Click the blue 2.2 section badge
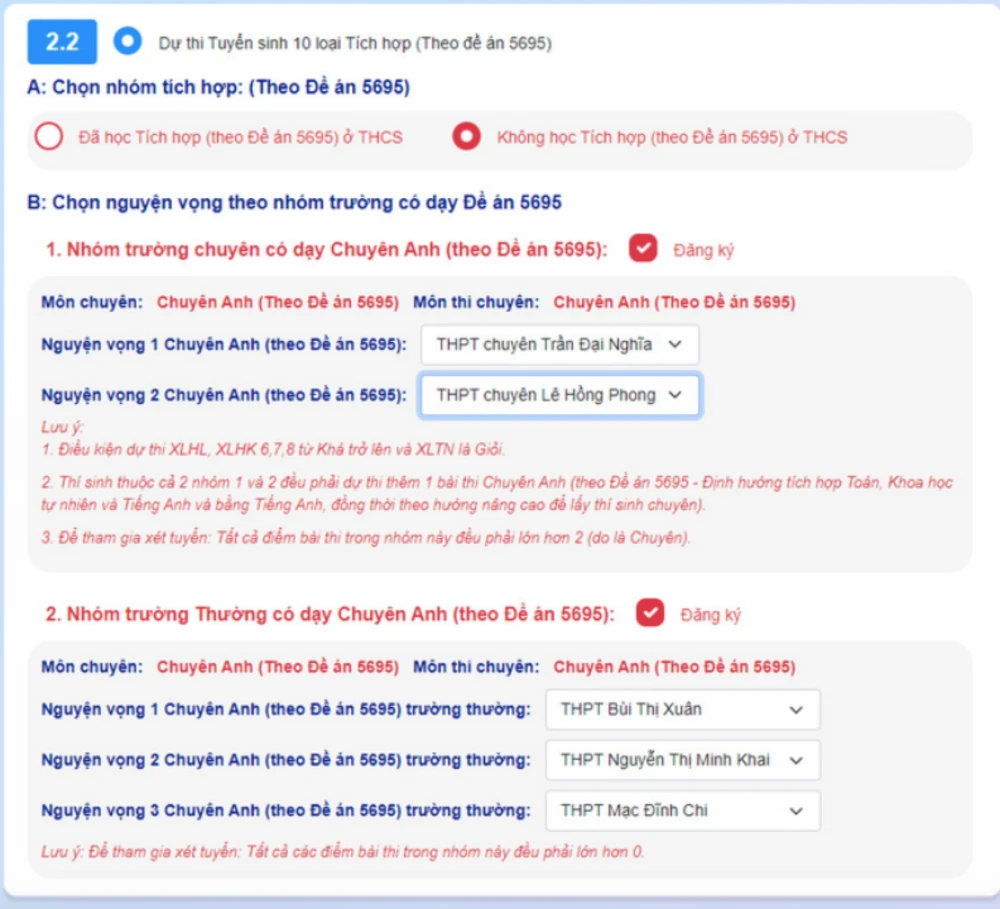 (62, 42)
